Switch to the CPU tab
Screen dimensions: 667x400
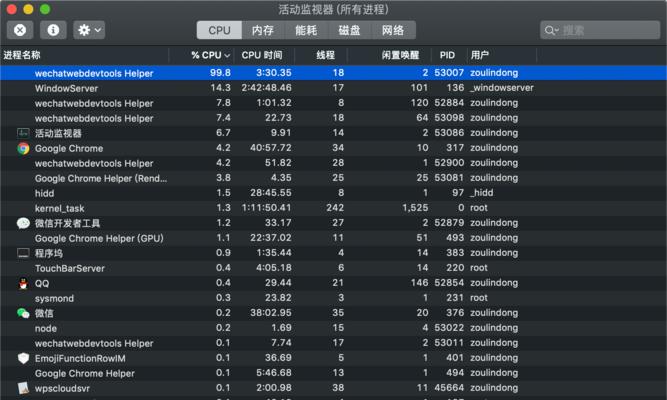(219, 30)
